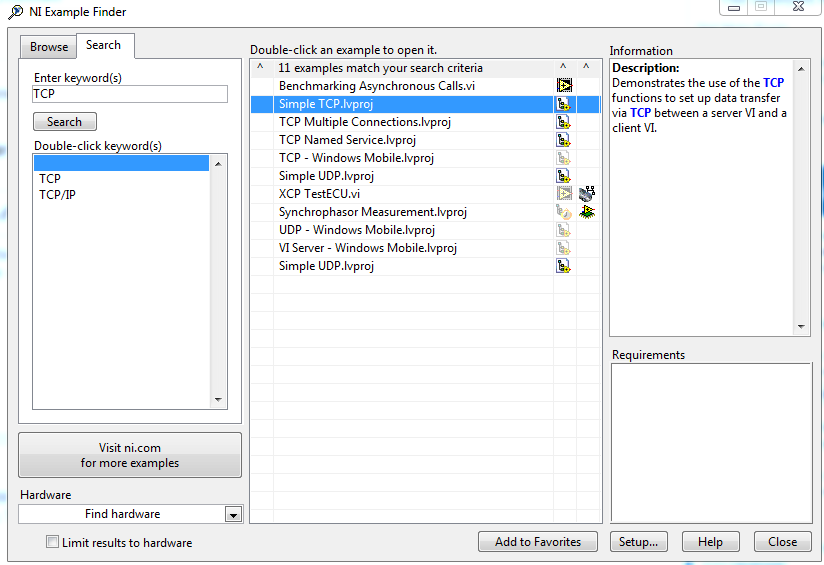Click the greyed icon beside UDP - Windows Mobile.lvproj
This screenshot has height=565, width=824.
click(x=563, y=230)
